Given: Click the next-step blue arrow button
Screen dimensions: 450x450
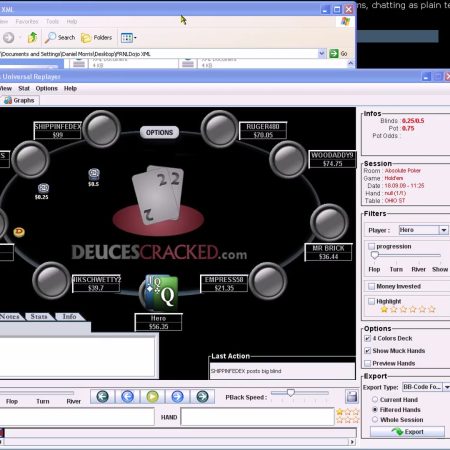Looking at the screenshot, I should tap(177, 396).
